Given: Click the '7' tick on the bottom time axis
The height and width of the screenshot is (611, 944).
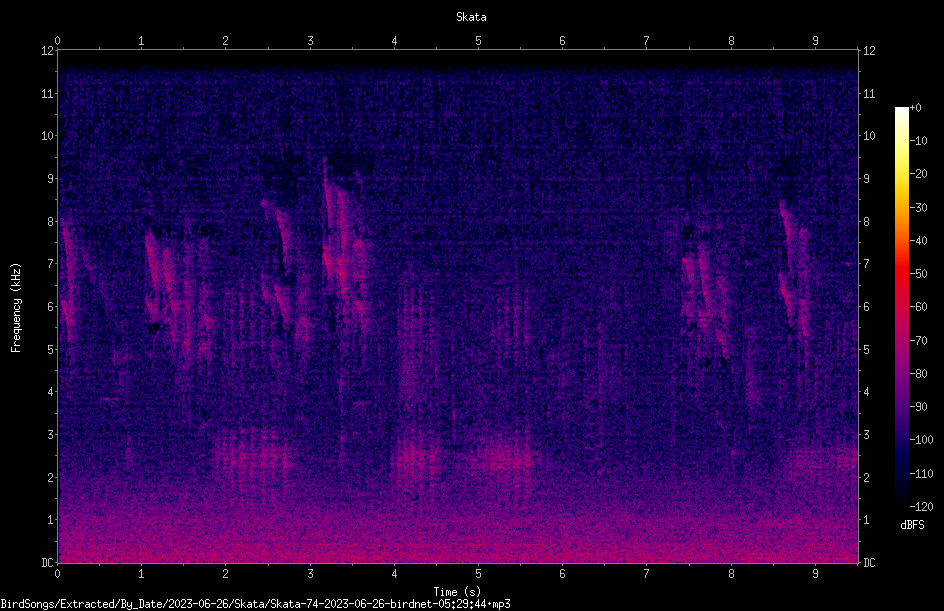Looking at the screenshot, I should point(647,574).
